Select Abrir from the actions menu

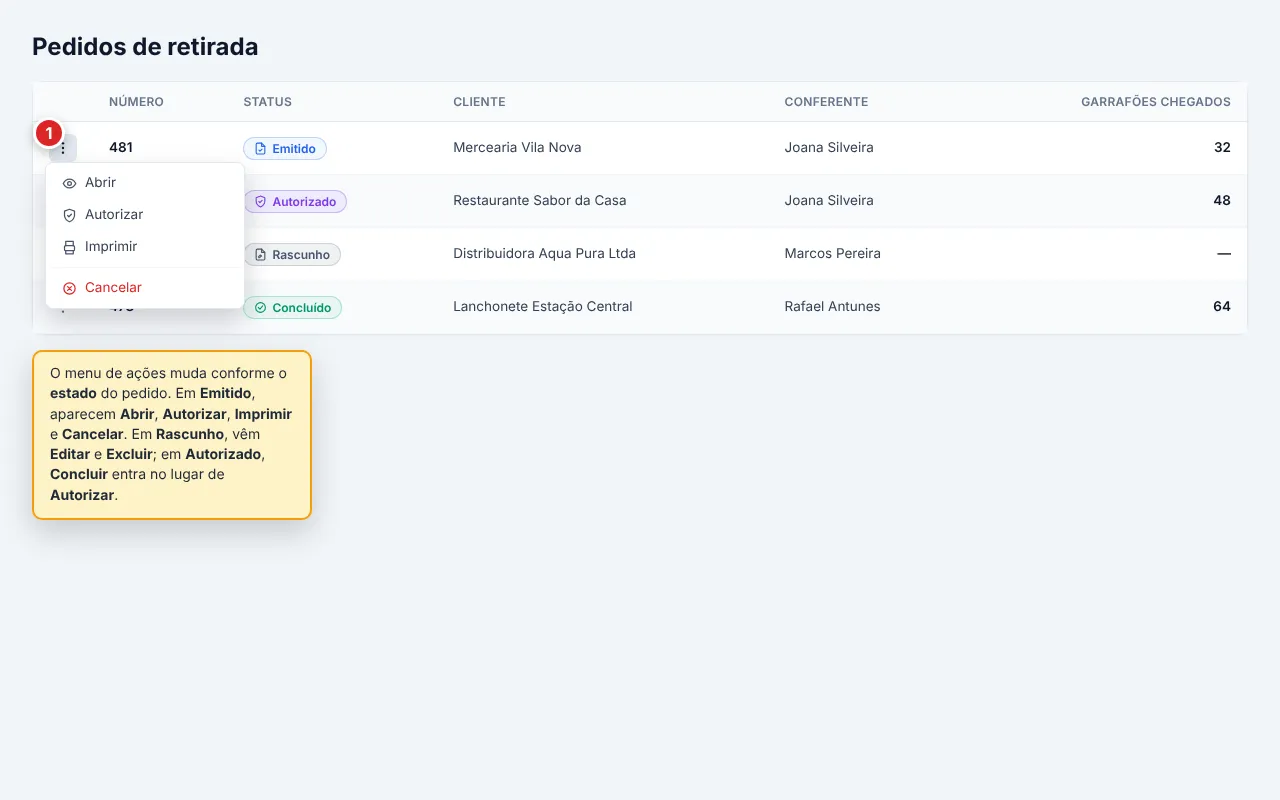pos(145,183)
